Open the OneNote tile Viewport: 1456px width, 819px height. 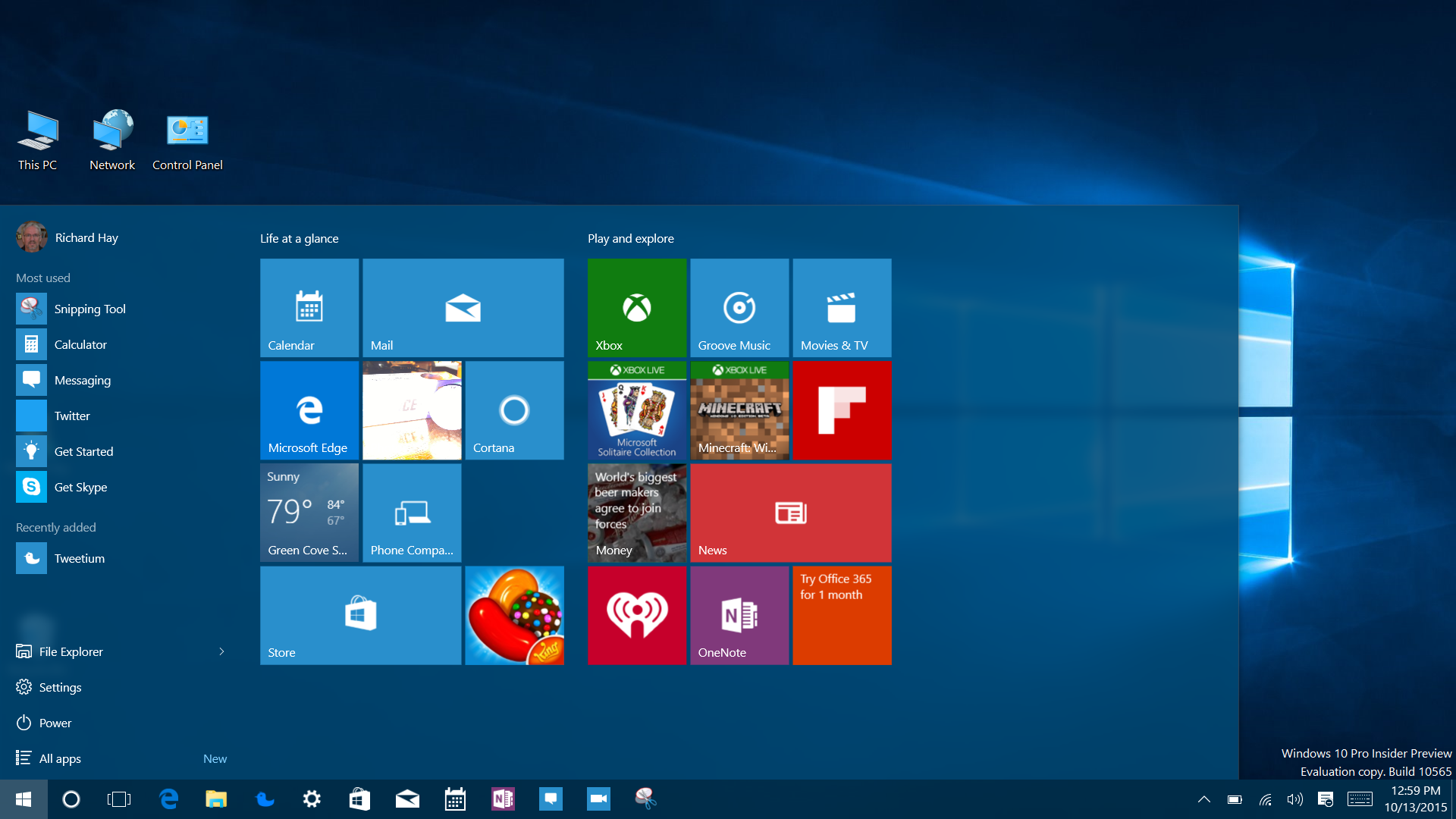[x=739, y=615]
